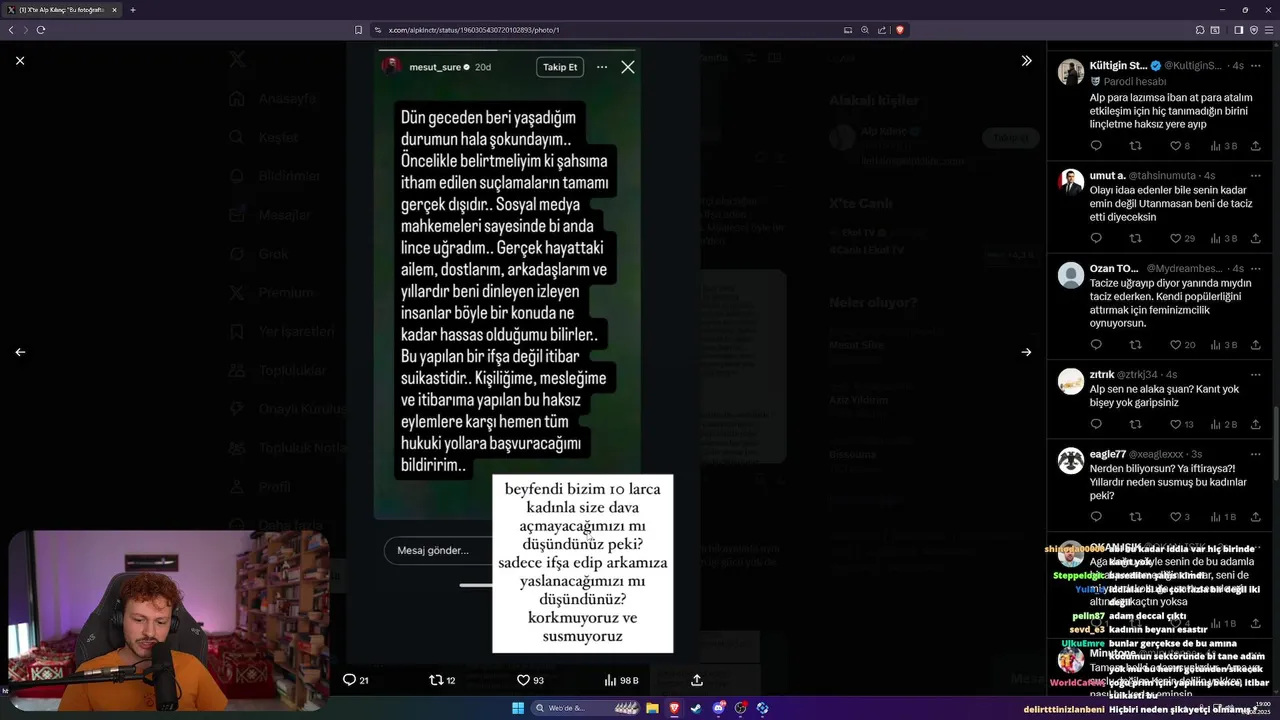Image resolution: width=1280 pixels, height=720 pixels.
Task: Open umut a. profile avatar
Action: (x=1071, y=181)
